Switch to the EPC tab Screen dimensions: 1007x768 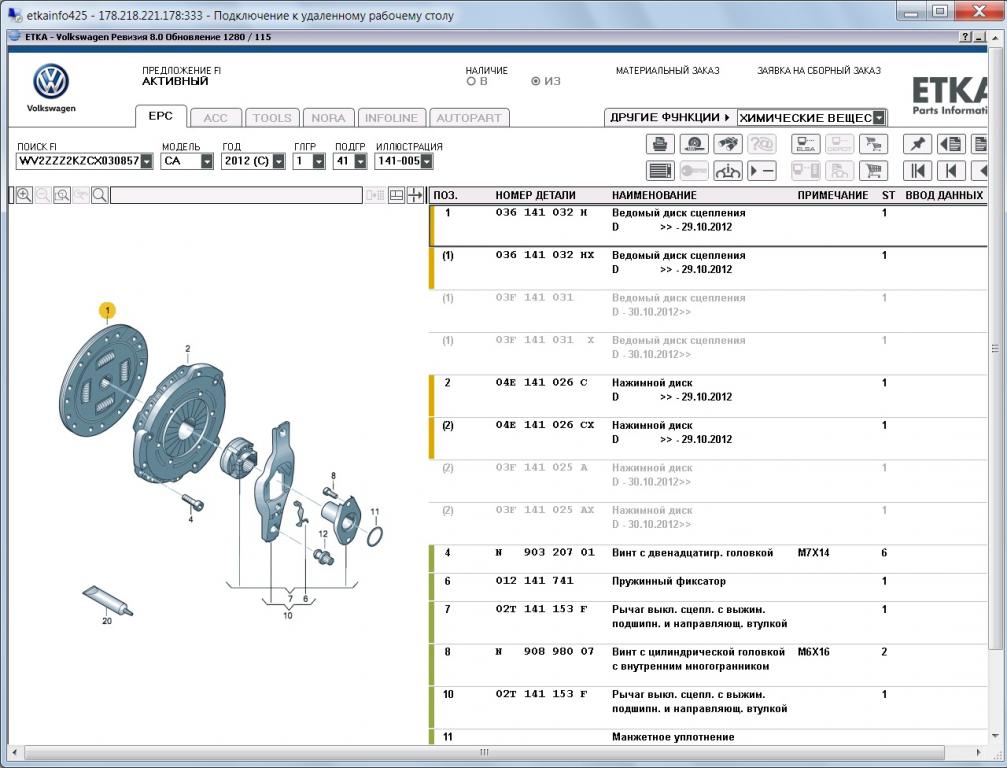pos(161,116)
